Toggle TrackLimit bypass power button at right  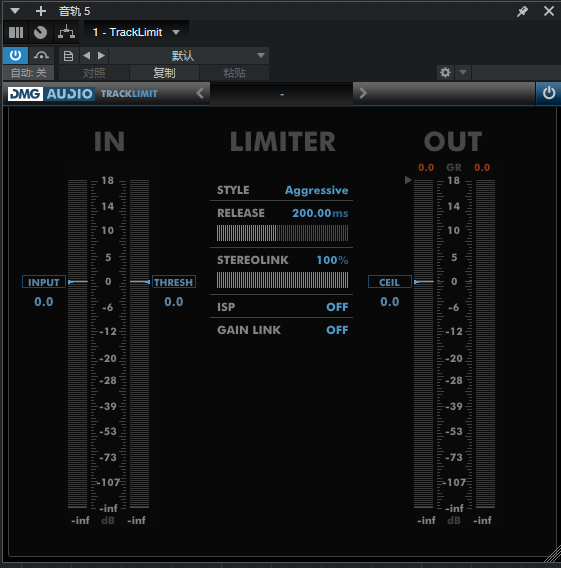[x=548, y=93]
